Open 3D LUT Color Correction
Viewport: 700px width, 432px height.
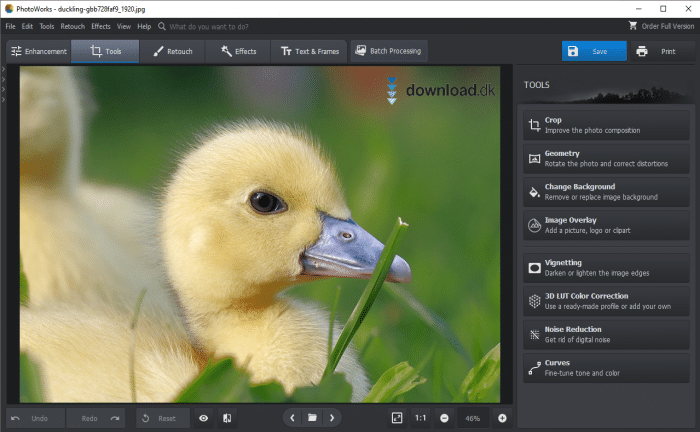606,301
